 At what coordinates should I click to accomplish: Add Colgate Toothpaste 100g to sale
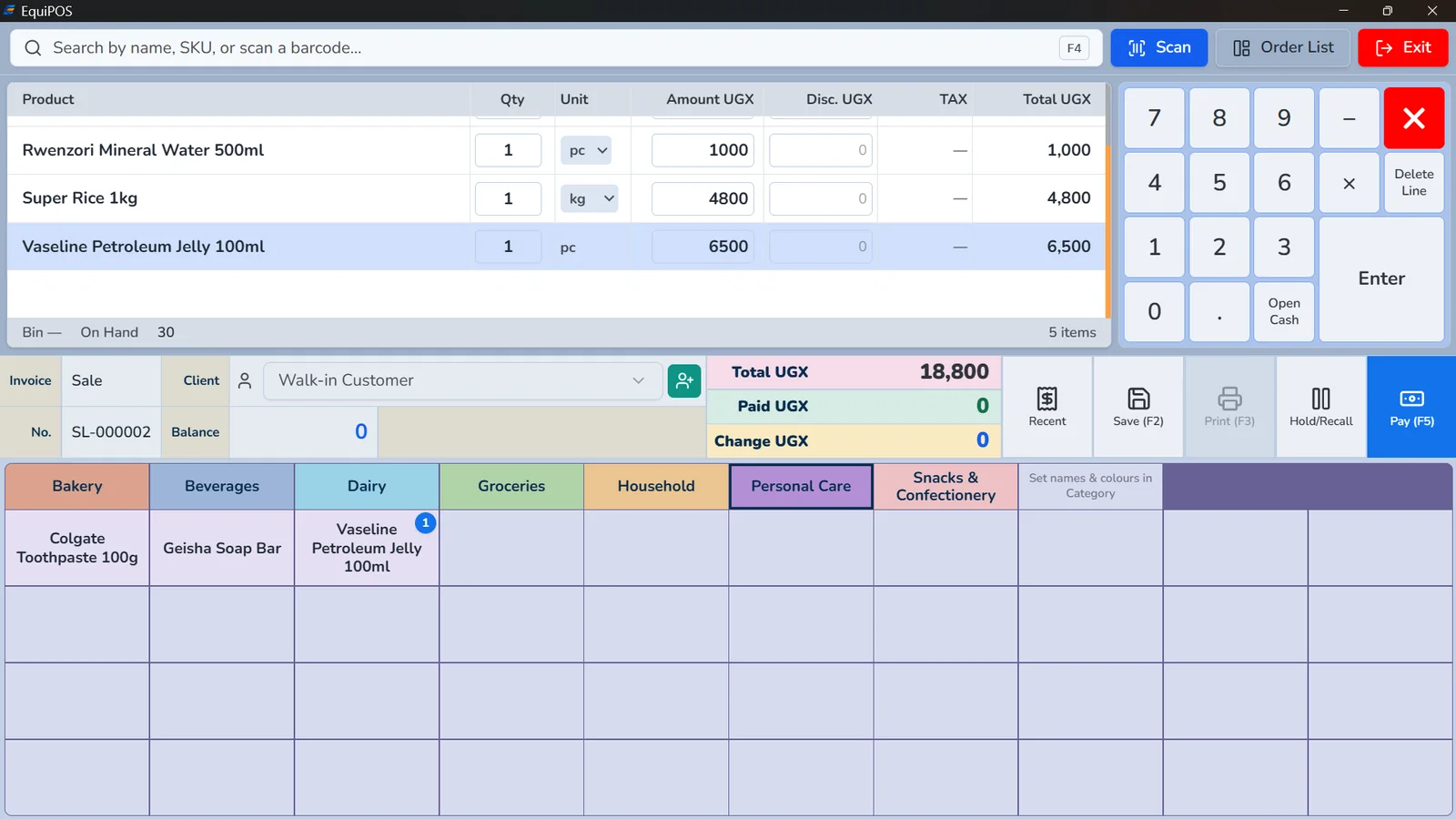tap(77, 548)
